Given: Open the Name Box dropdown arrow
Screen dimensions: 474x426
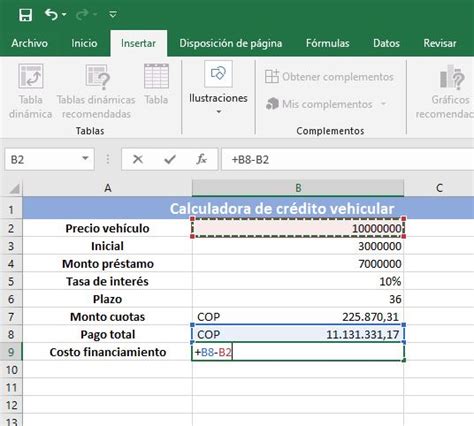Looking at the screenshot, I should point(85,159).
